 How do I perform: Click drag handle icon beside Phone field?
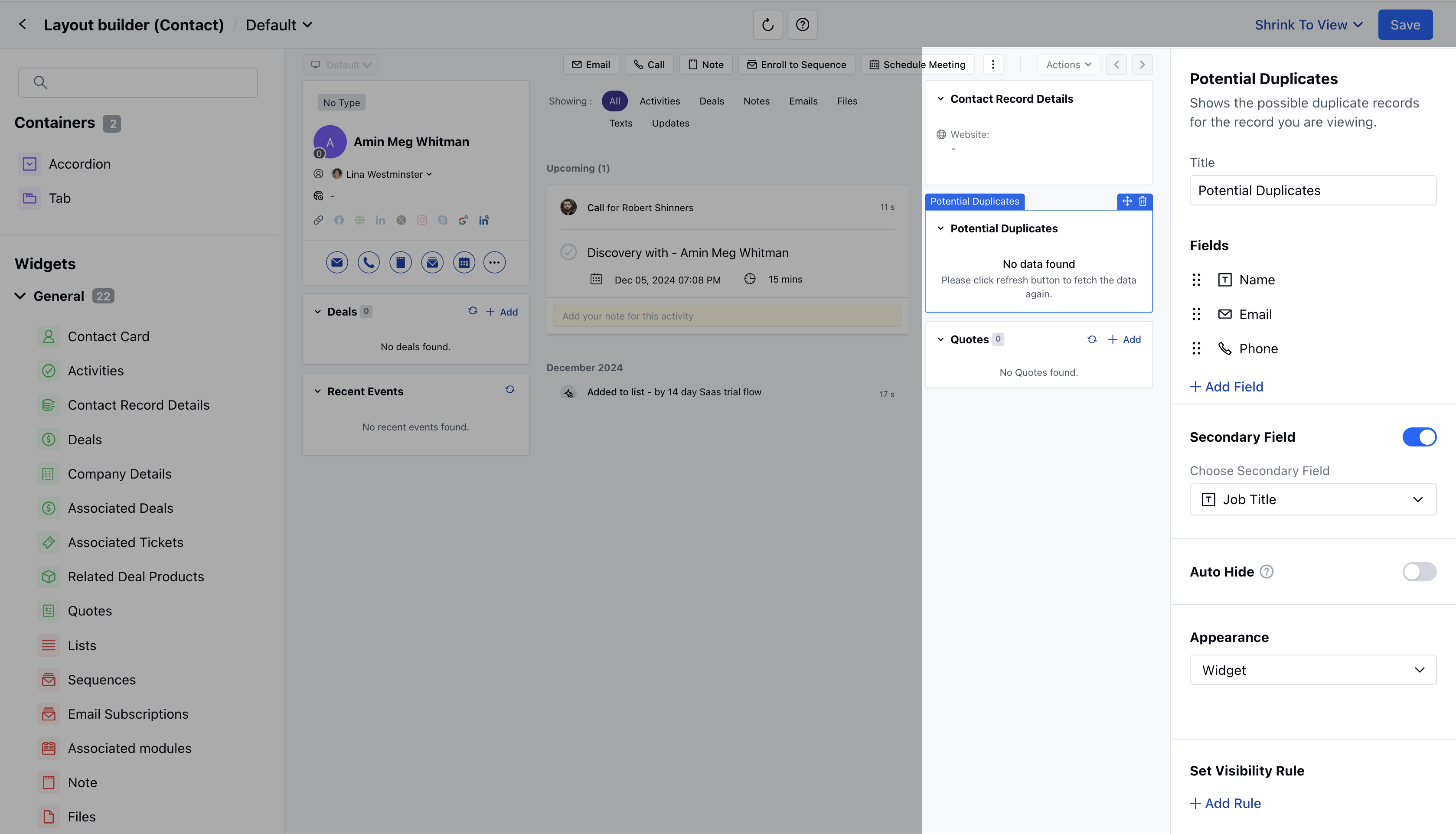pos(1196,348)
